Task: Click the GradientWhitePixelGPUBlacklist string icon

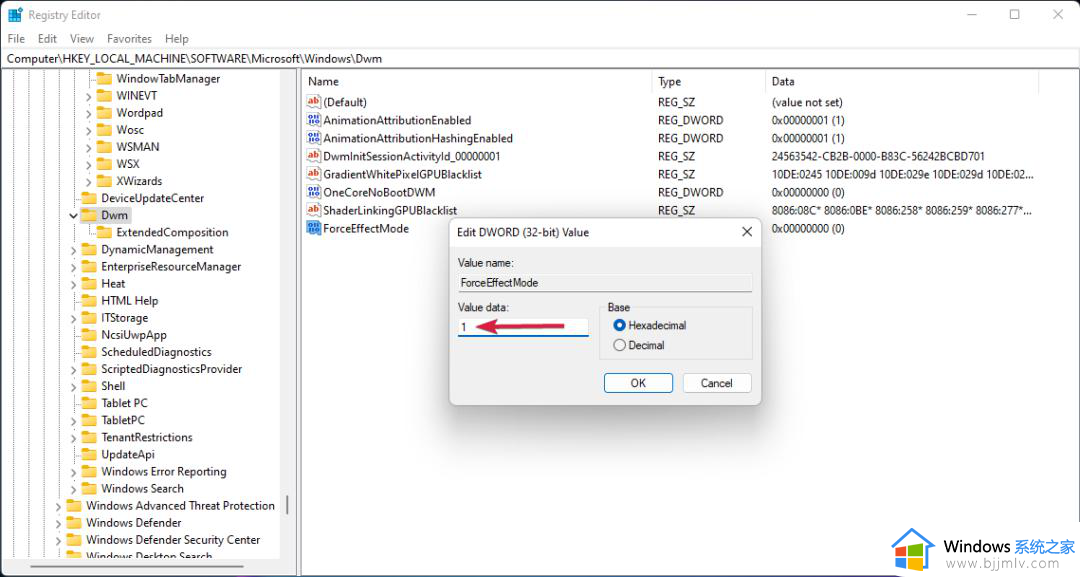Action: point(313,174)
